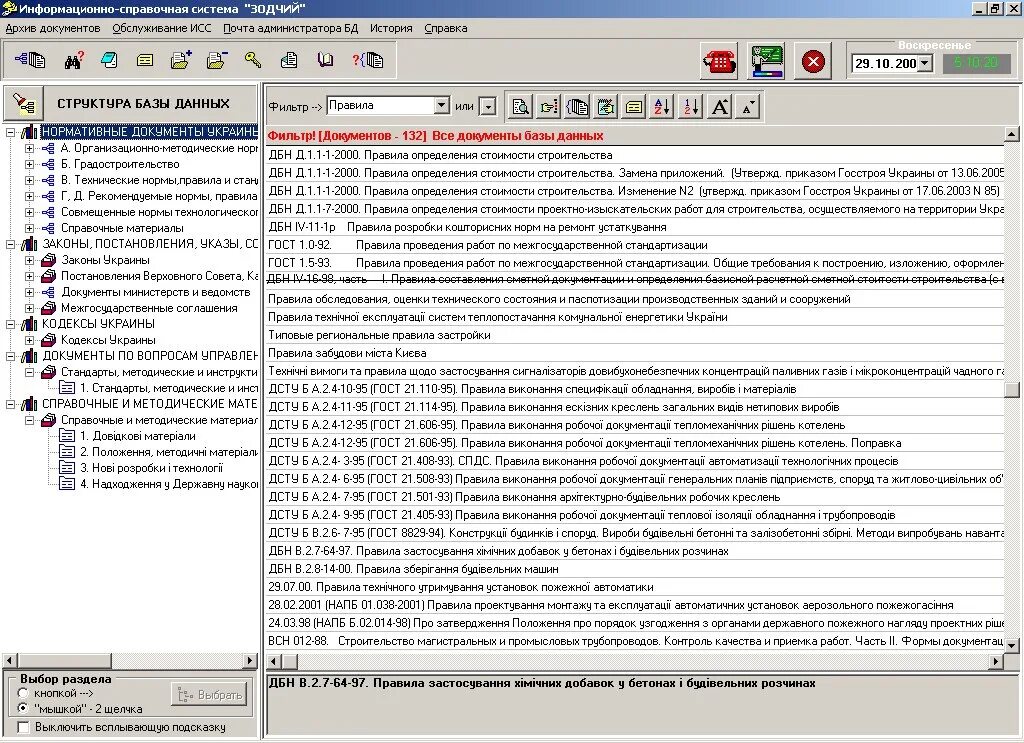Click the red question mark documents icon
Viewport: 1024px width, 743px height.
[x=368, y=61]
